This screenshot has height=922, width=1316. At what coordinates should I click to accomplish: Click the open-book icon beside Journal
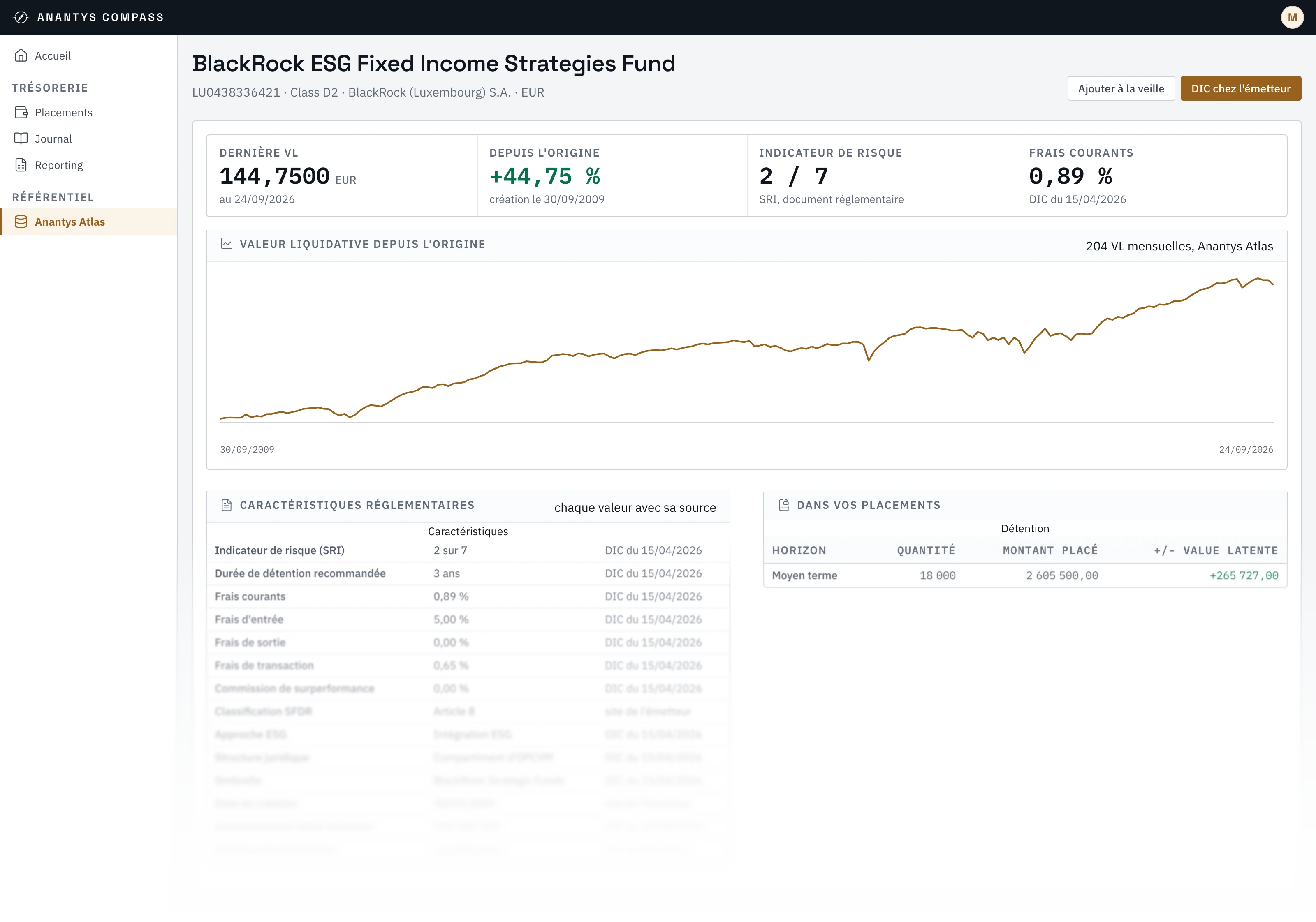click(x=21, y=139)
